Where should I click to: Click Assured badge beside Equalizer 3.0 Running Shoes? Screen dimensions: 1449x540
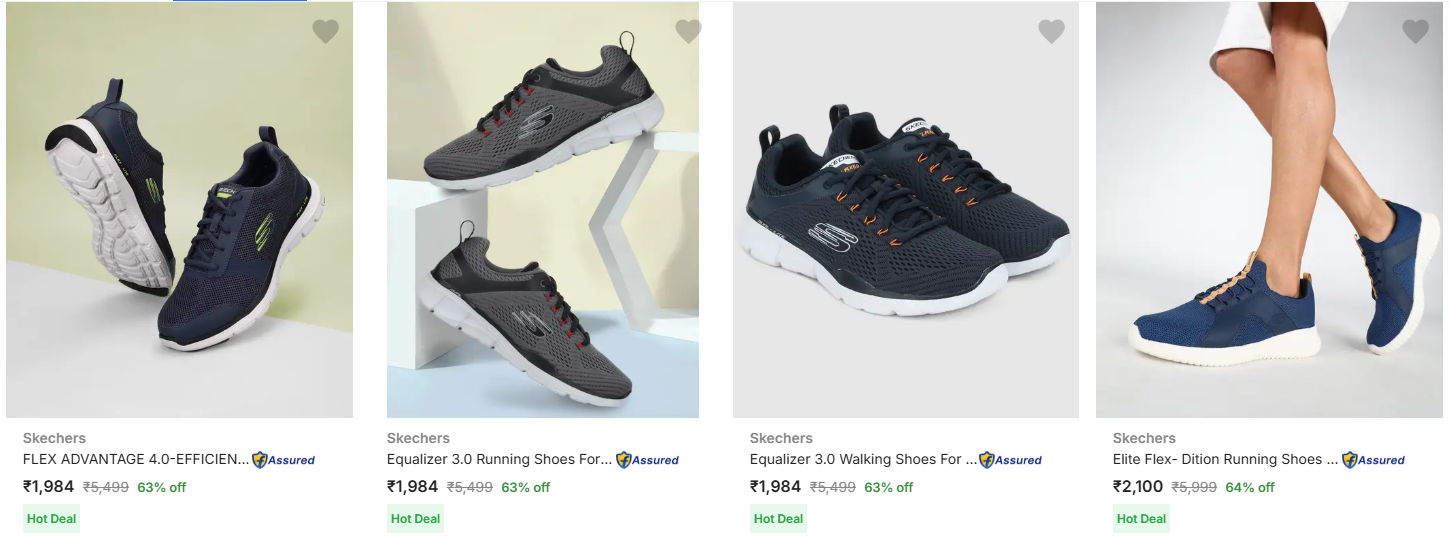[x=647, y=460]
